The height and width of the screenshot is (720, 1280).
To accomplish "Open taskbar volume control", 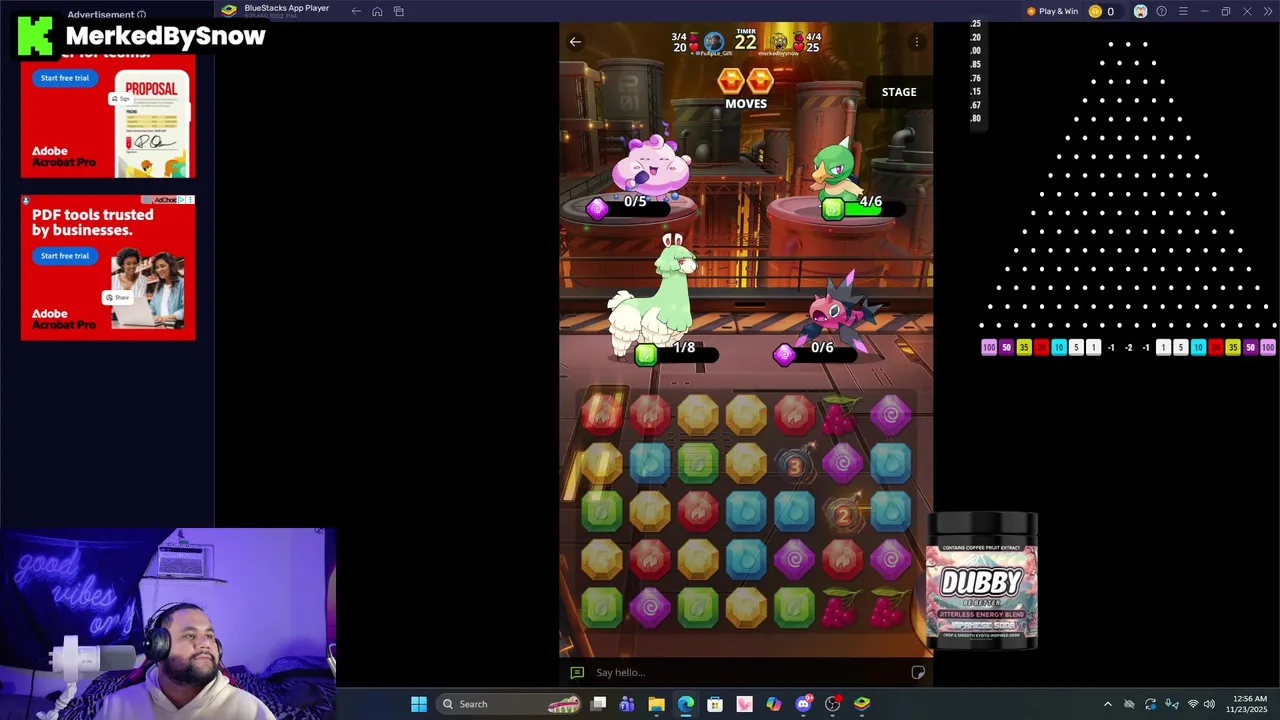I will [x=1209, y=704].
